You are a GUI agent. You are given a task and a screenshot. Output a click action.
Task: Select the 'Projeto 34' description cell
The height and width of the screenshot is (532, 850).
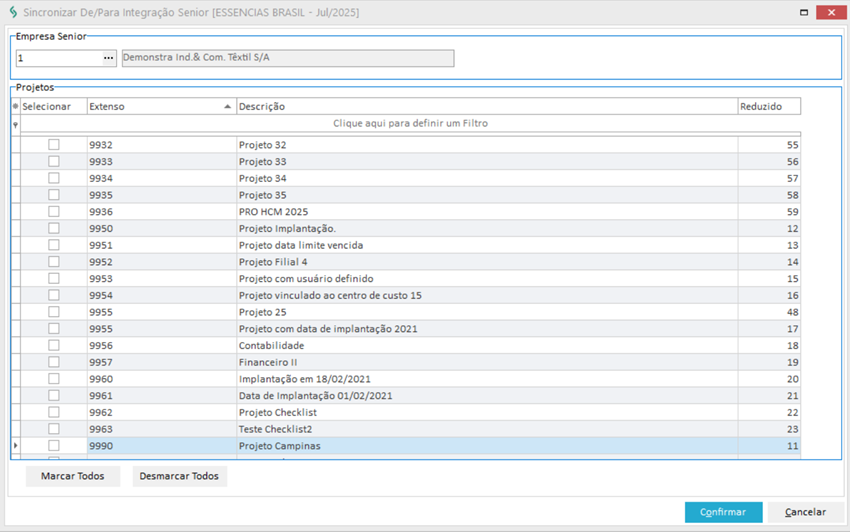pyautogui.click(x=487, y=178)
